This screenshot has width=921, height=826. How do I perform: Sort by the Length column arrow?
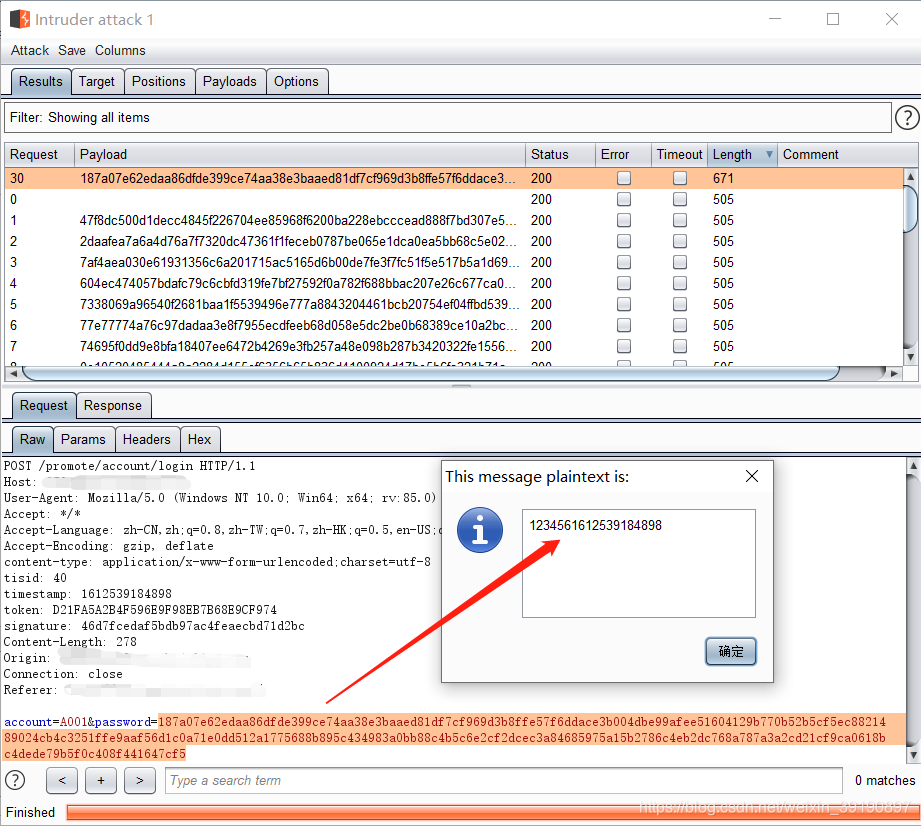769,155
